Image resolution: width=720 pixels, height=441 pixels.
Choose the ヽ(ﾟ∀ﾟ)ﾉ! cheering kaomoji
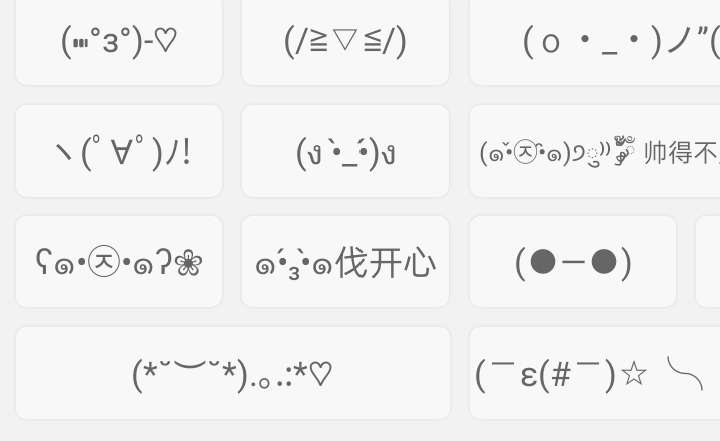(119, 151)
